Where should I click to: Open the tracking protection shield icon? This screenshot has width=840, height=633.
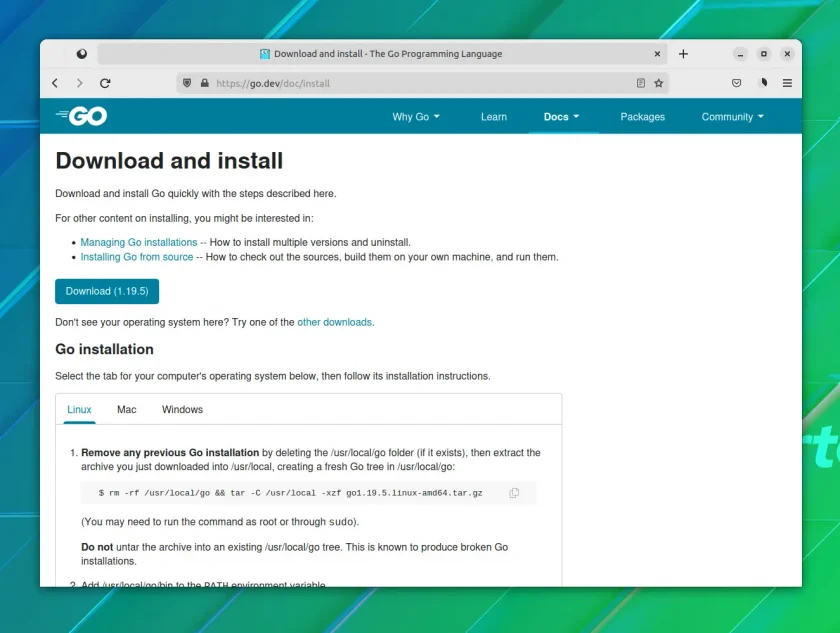tap(187, 83)
